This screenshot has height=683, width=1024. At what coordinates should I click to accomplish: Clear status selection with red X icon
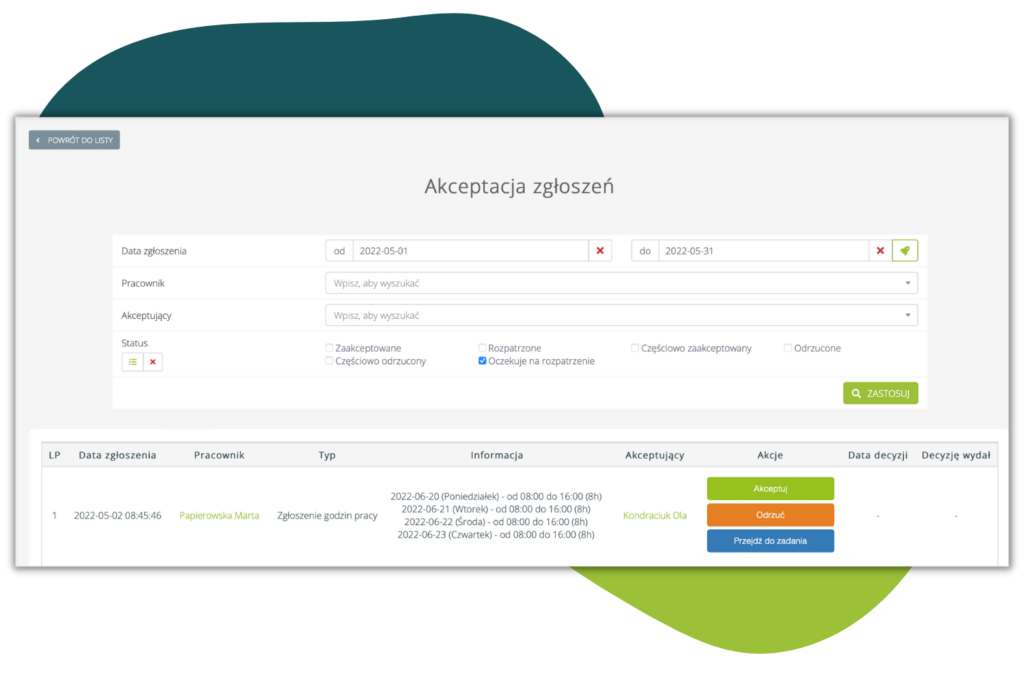pyautogui.click(x=152, y=362)
